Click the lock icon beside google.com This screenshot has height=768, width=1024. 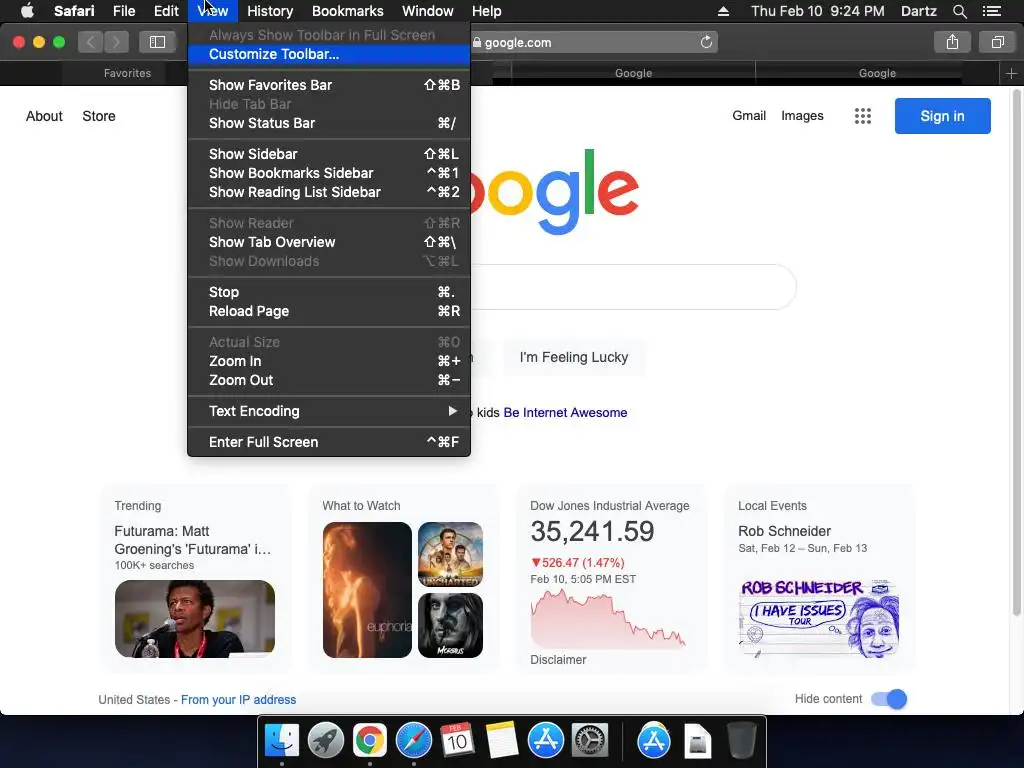[x=477, y=42]
